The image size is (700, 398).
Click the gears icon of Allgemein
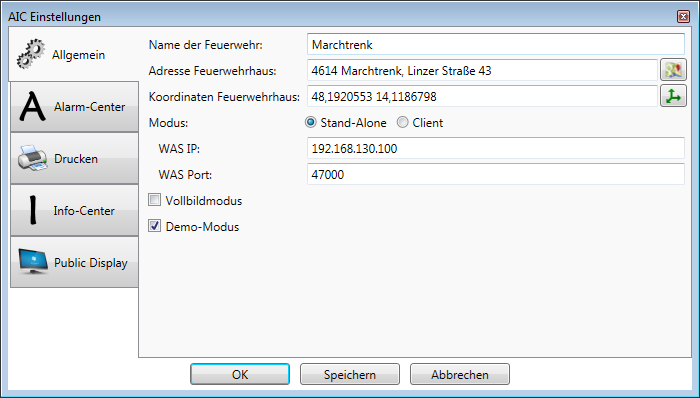tap(30, 54)
